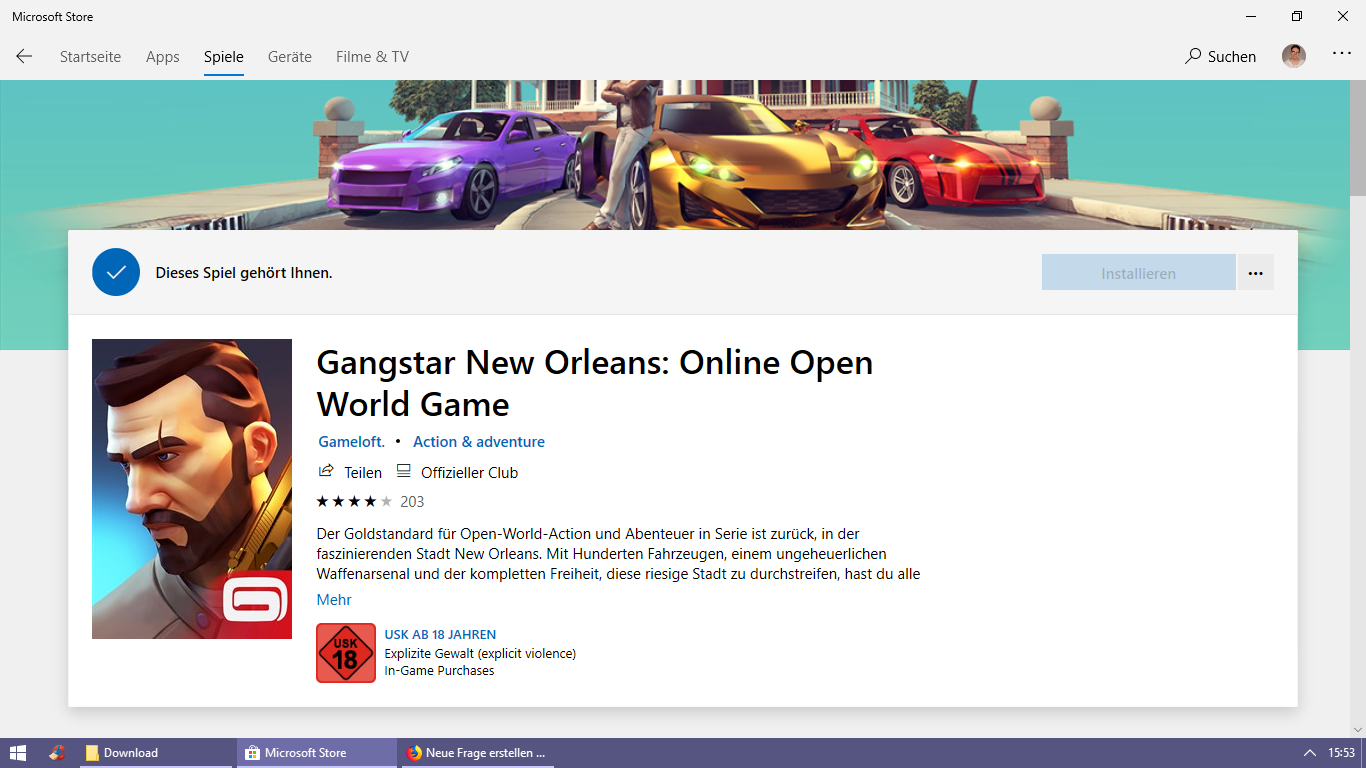This screenshot has width=1366, height=768.
Task: Share the game via Teilen
Action: coord(350,472)
